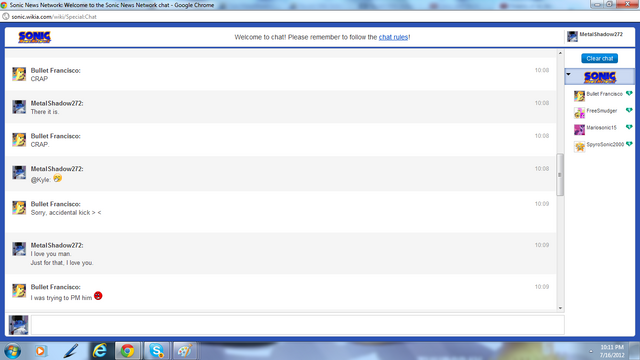
Task: Open the chat rules link
Action: point(393,37)
